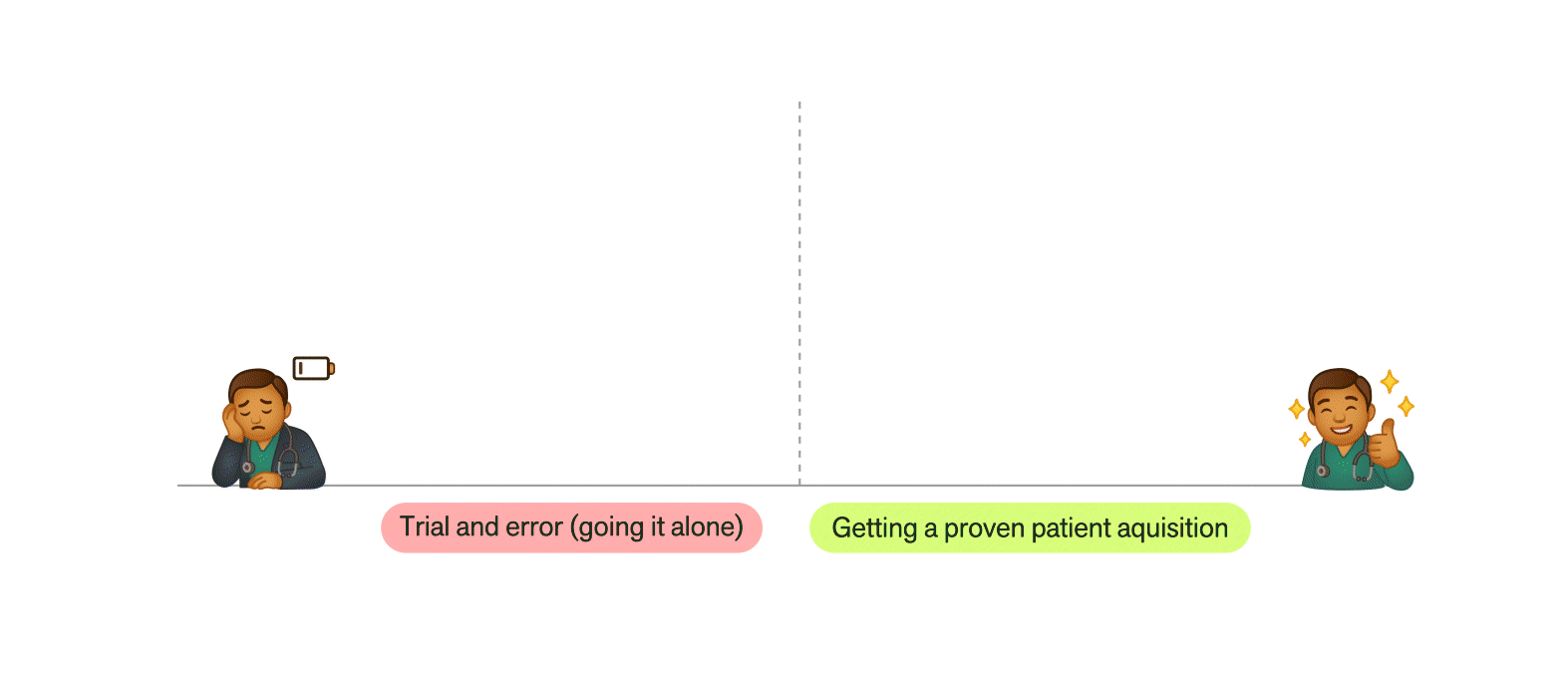Click the happy thumbs-up doctor emoji
This screenshot has width=1568, height=698.
click(x=1354, y=432)
